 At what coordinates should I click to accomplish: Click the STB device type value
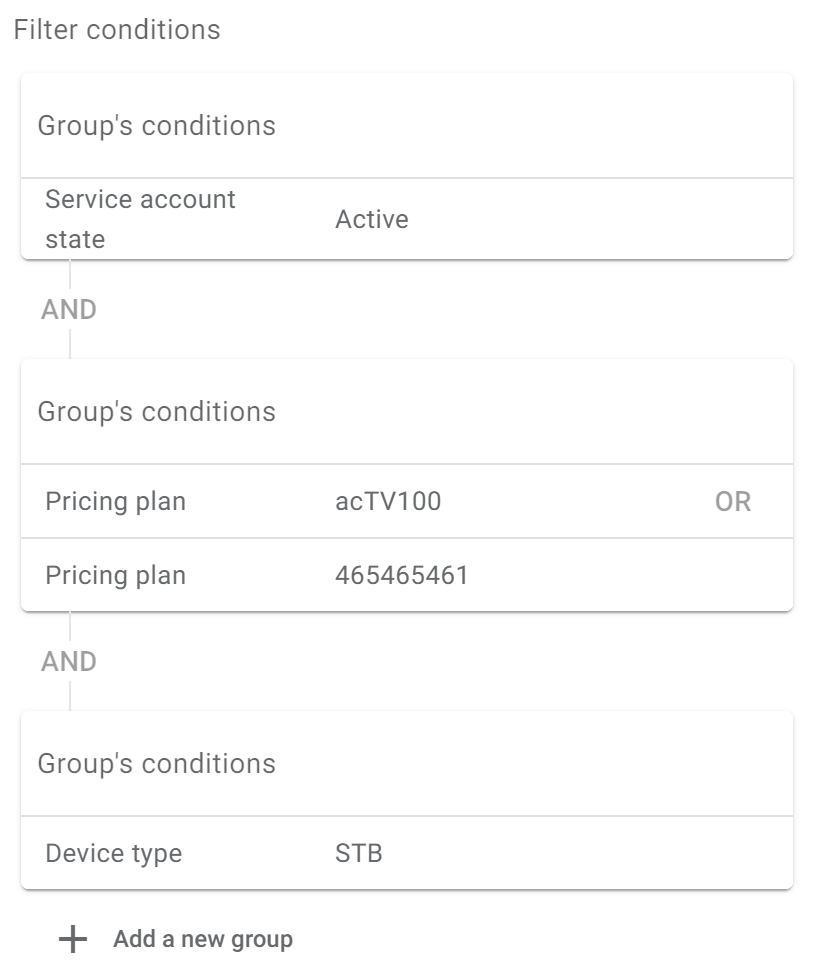click(x=358, y=853)
